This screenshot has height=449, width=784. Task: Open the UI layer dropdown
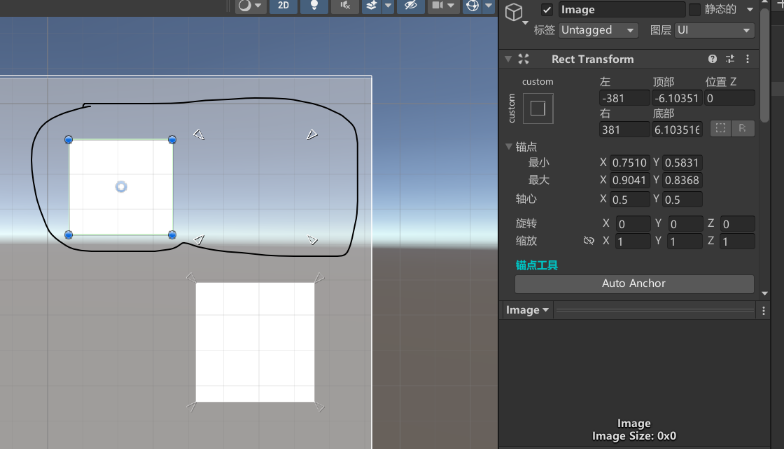point(714,30)
